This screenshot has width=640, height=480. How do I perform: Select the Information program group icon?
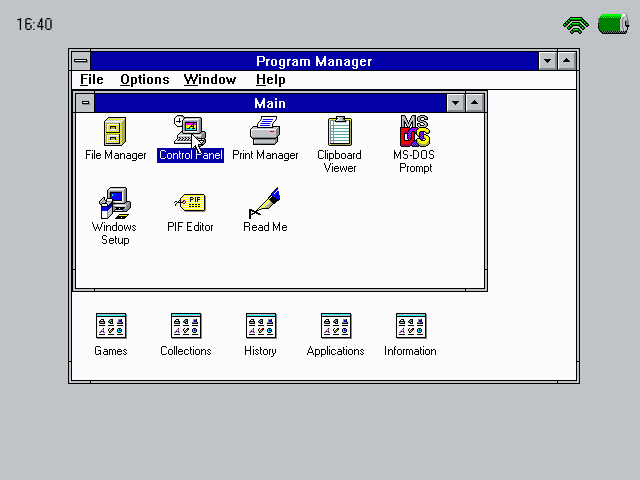(411, 326)
